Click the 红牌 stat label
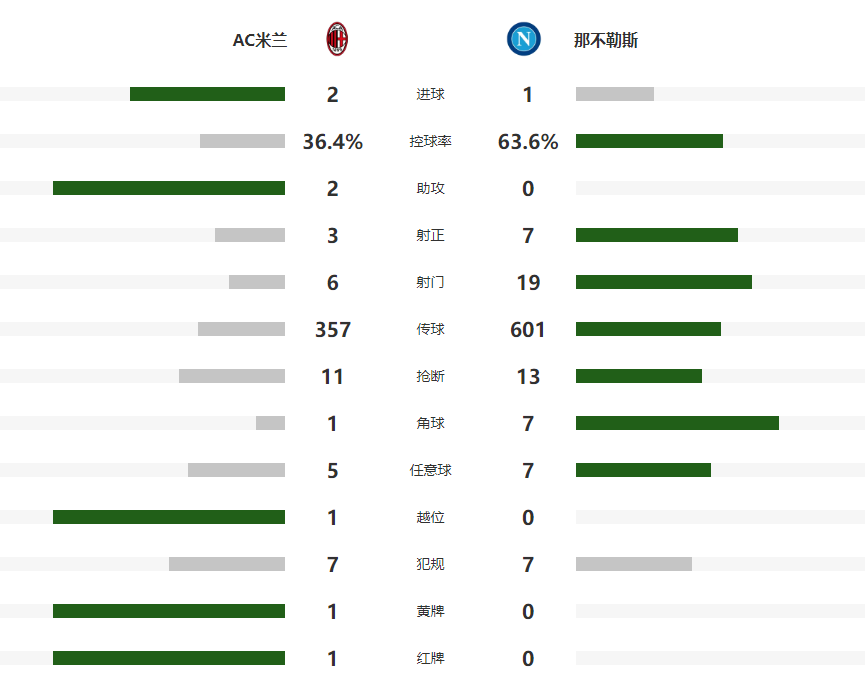The width and height of the screenshot is (865, 699). [x=431, y=659]
